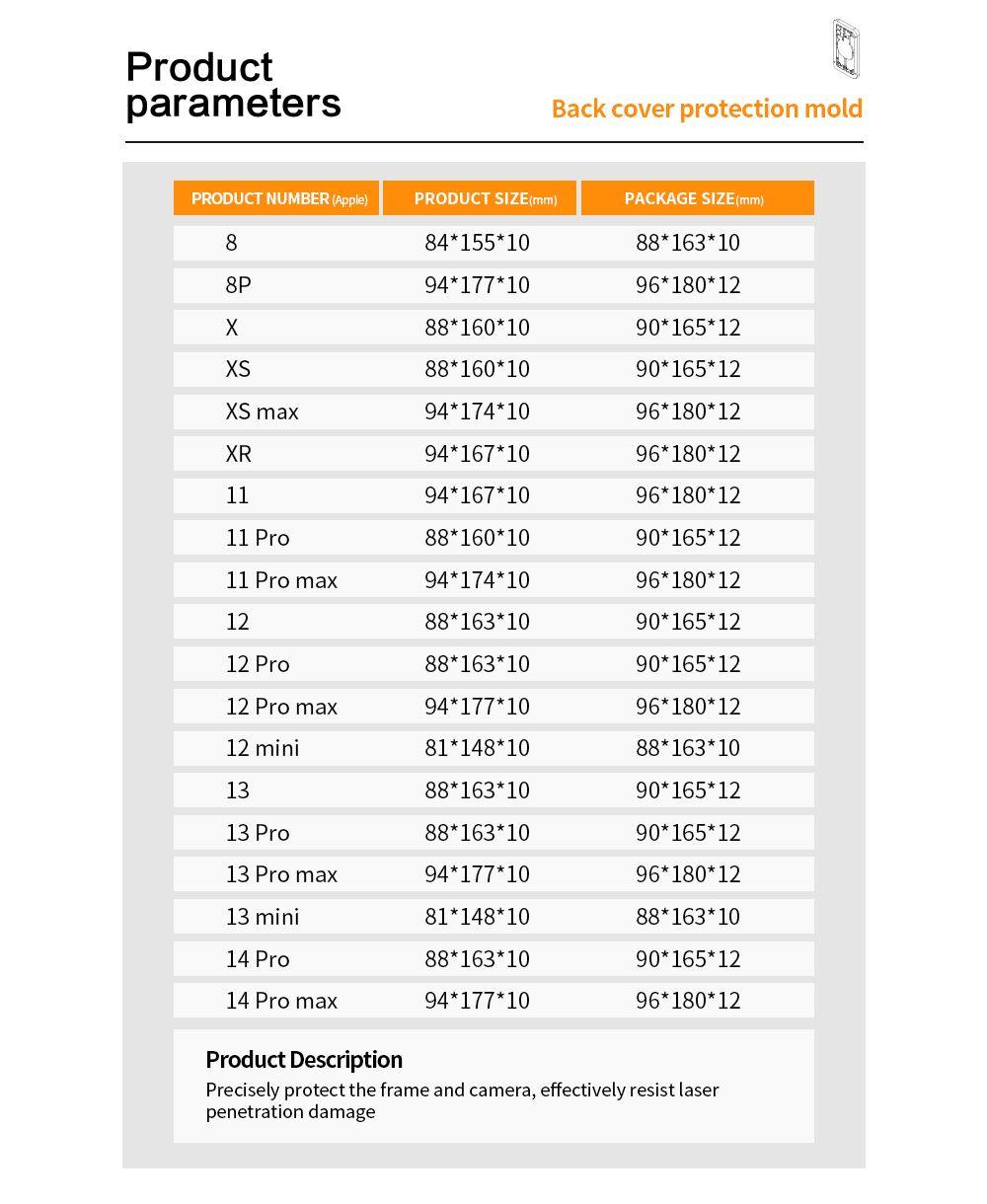Click the description text about laser penetration
Image resolution: width=987 pixels, height=1204 pixels.
pos(462,1100)
